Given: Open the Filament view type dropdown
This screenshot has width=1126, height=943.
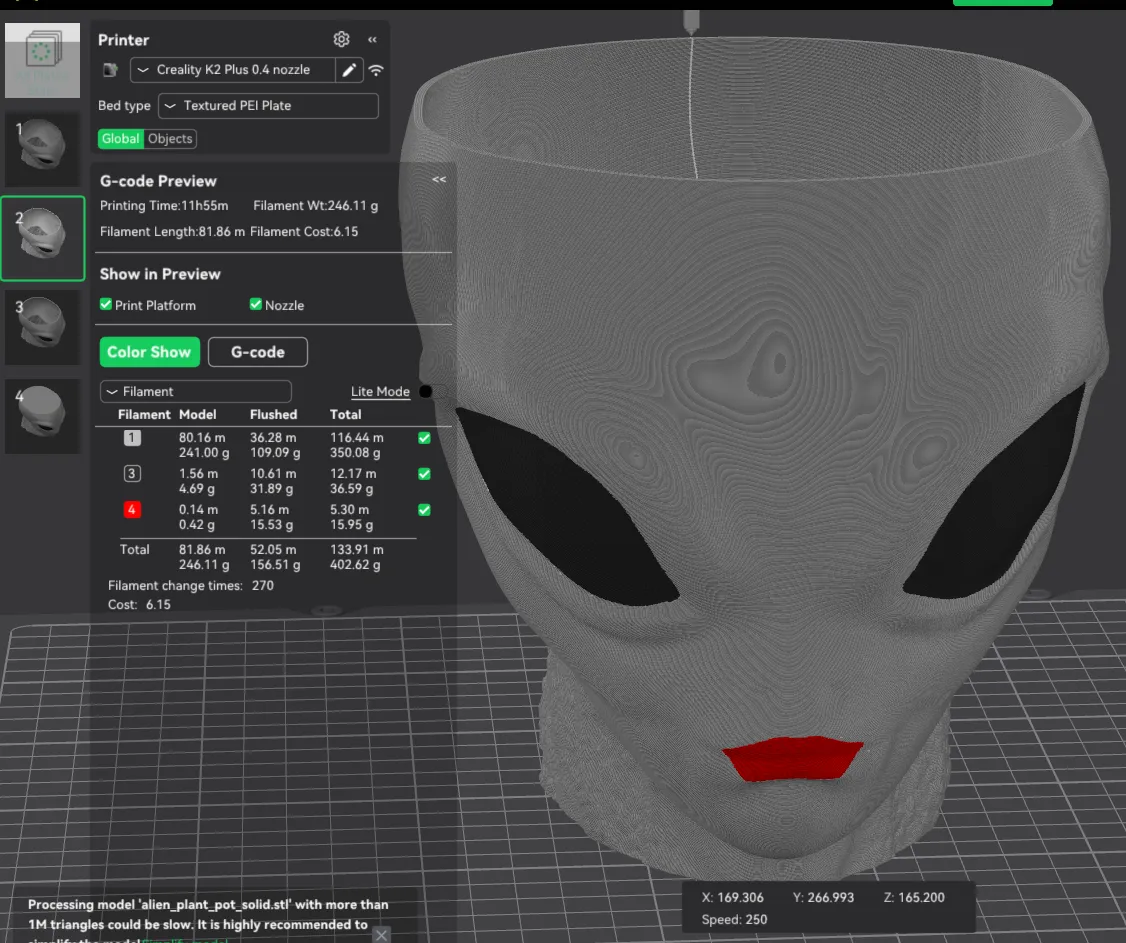Looking at the screenshot, I should pos(195,391).
